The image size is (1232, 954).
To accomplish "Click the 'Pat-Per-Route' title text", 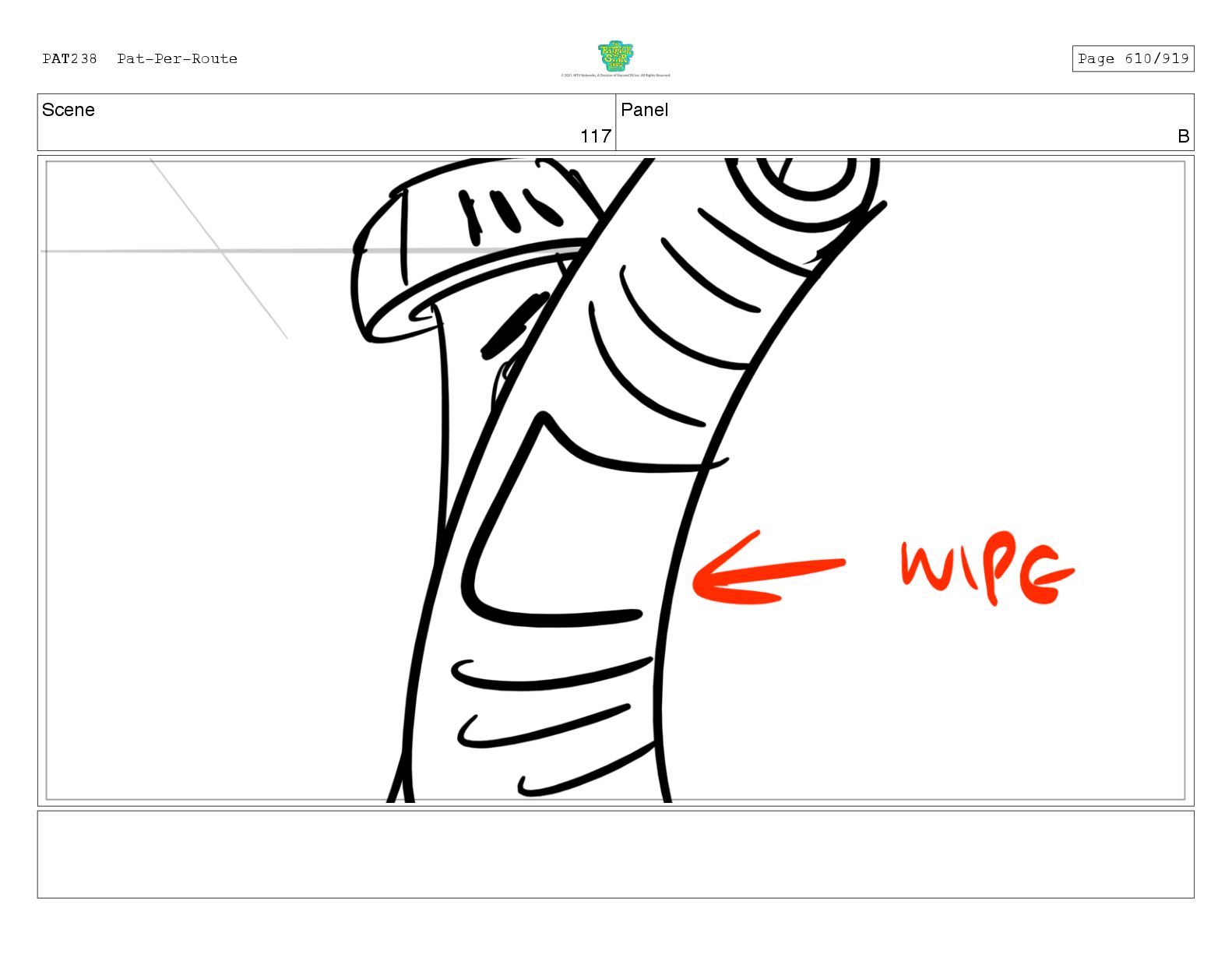I will 178,58.
